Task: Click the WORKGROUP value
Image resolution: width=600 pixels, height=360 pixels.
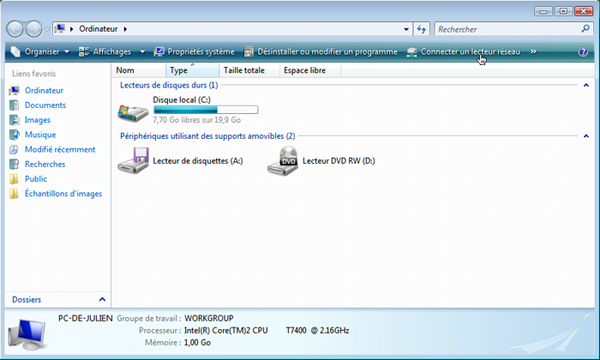Action: pos(209,318)
